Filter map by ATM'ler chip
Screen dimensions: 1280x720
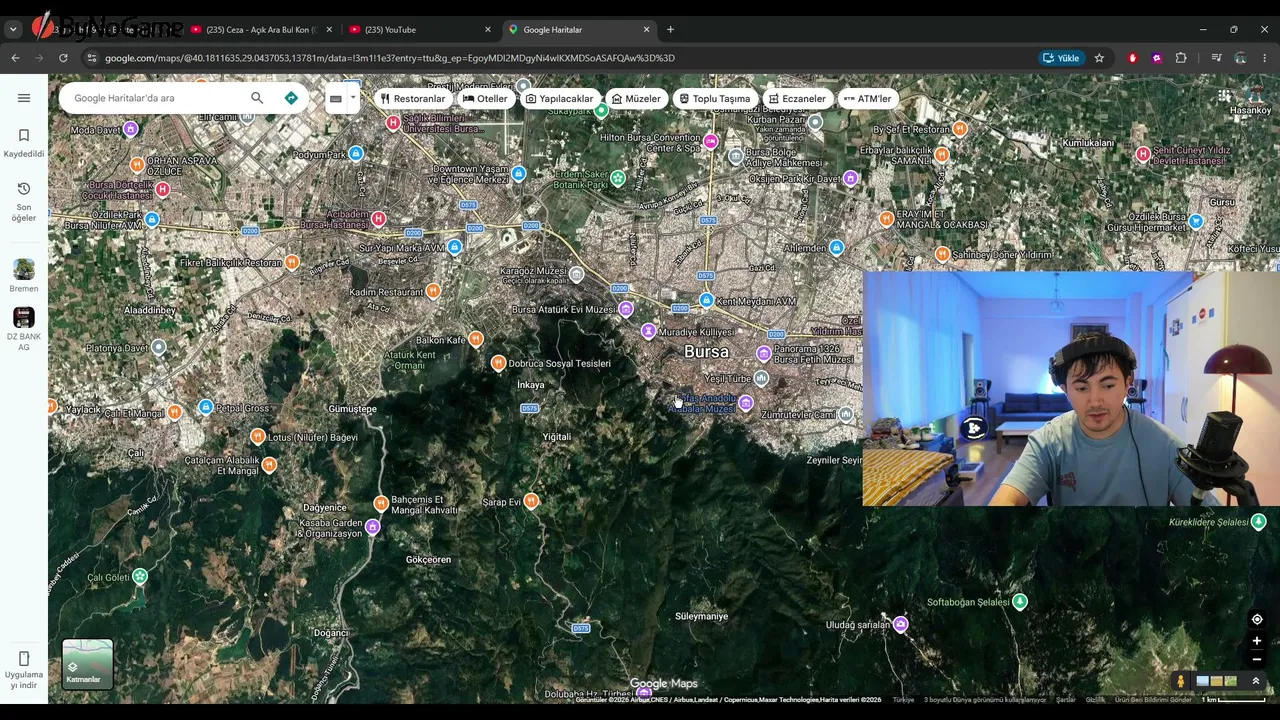coord(867,99)
